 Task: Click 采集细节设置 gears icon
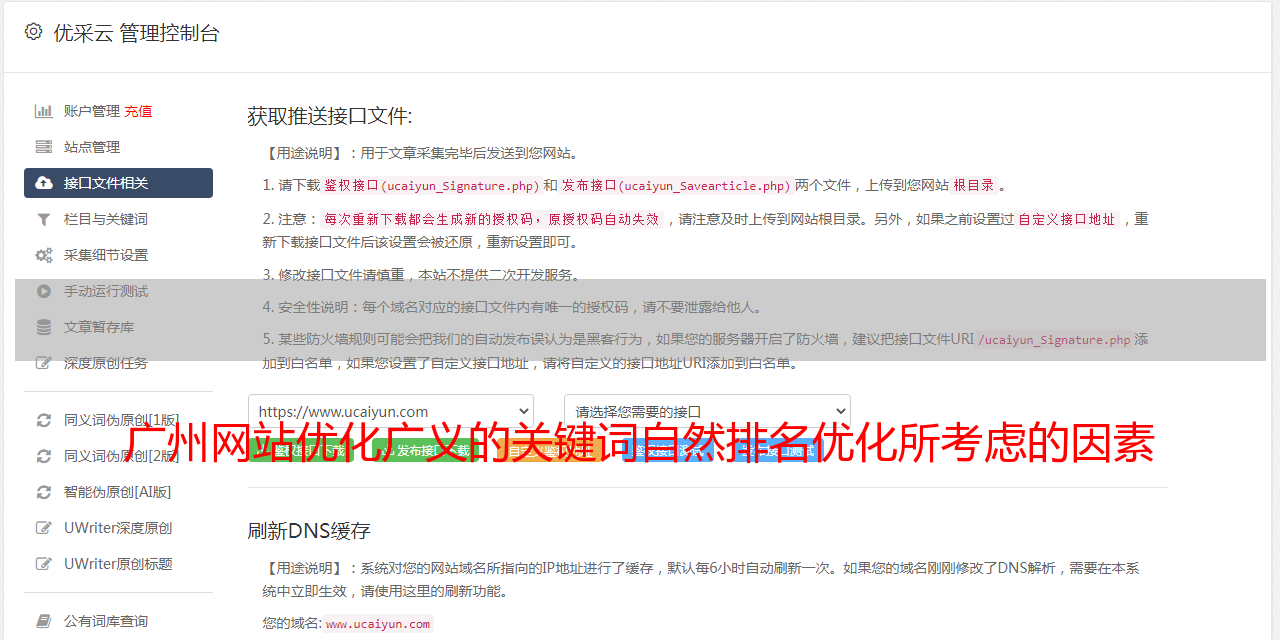coord(44,255)
